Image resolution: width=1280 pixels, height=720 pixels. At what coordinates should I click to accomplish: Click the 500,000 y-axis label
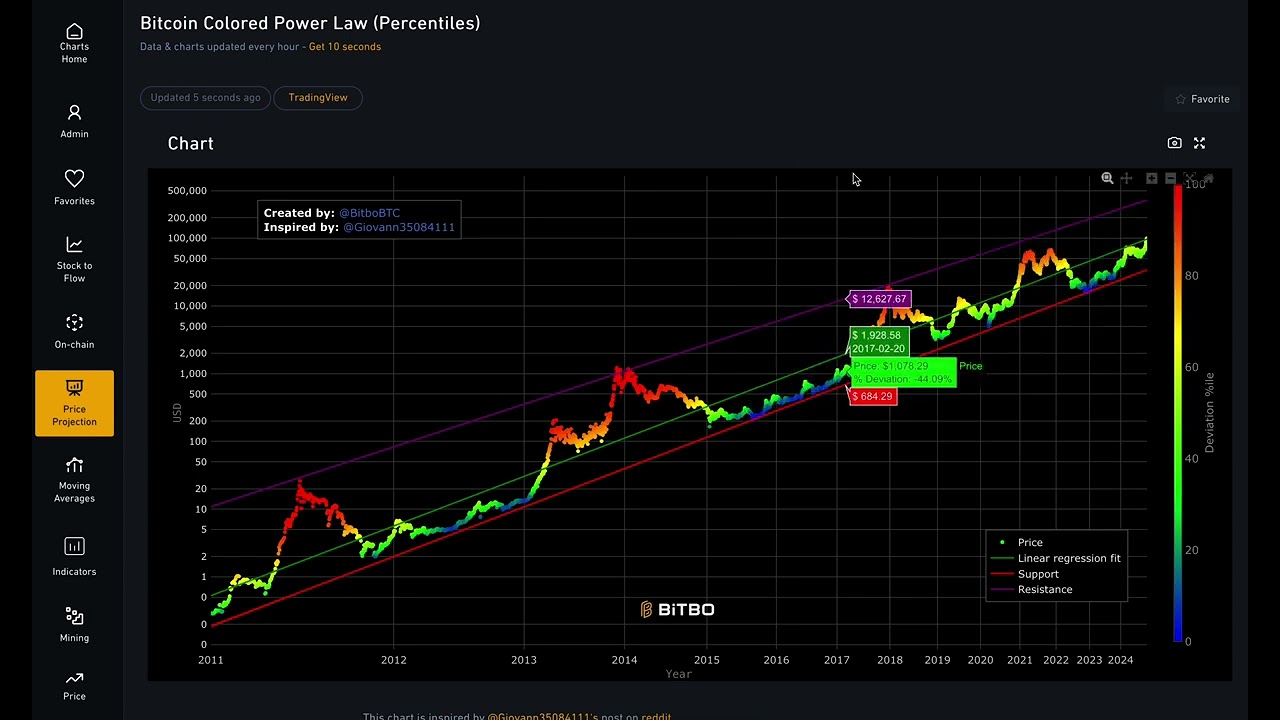coord(189,191)
